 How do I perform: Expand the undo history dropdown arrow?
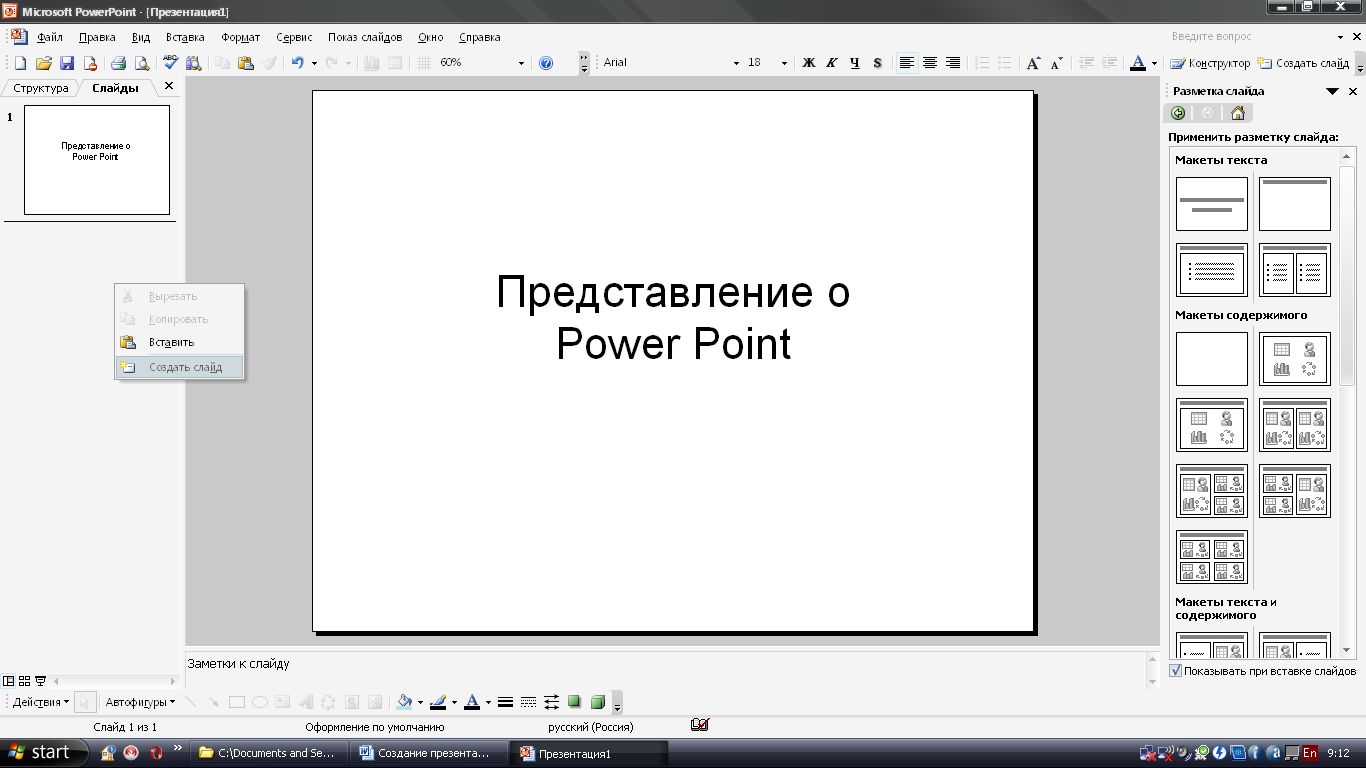[314, 63]
